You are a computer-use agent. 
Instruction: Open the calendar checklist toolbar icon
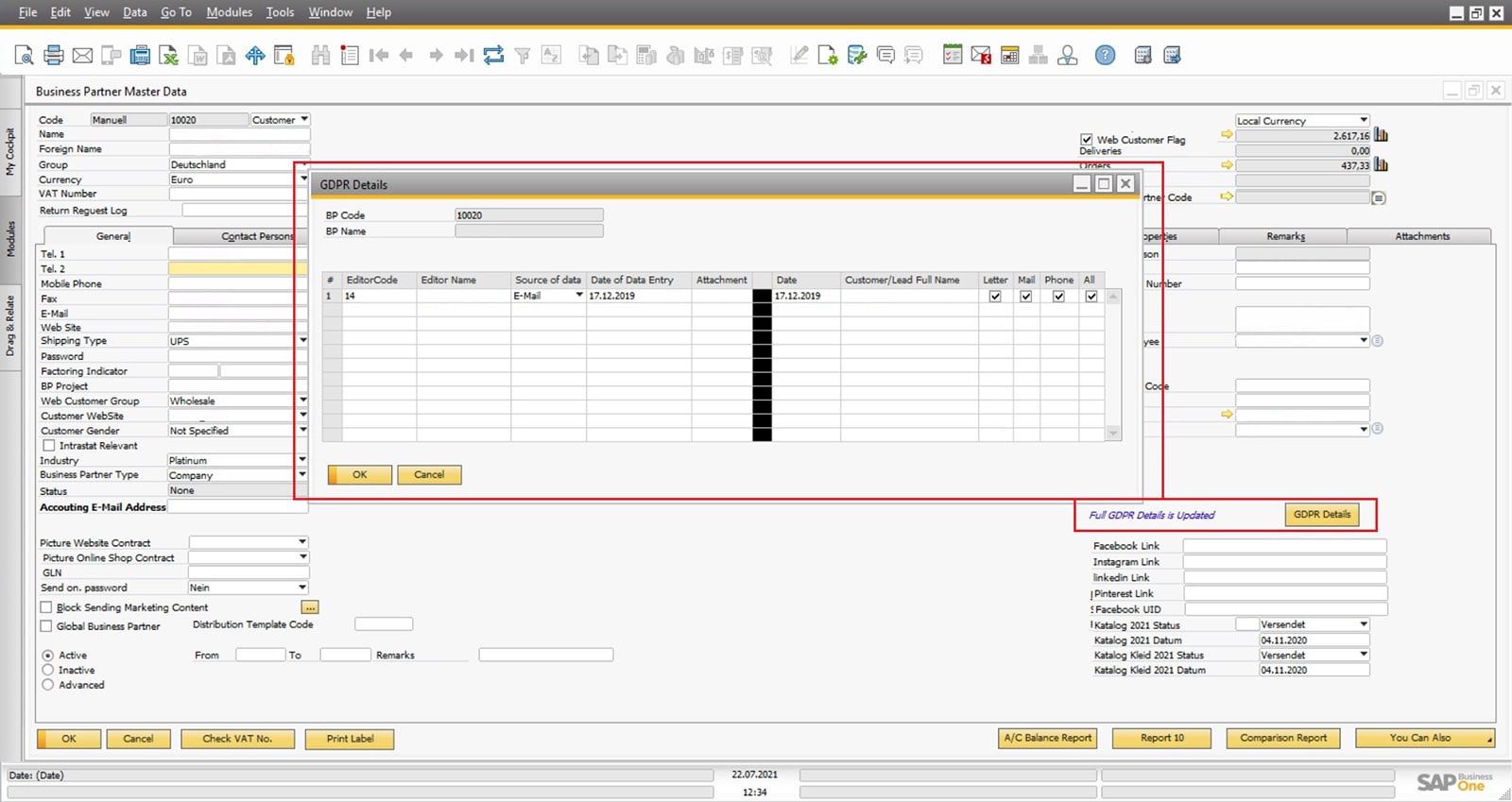coord(953,56)
